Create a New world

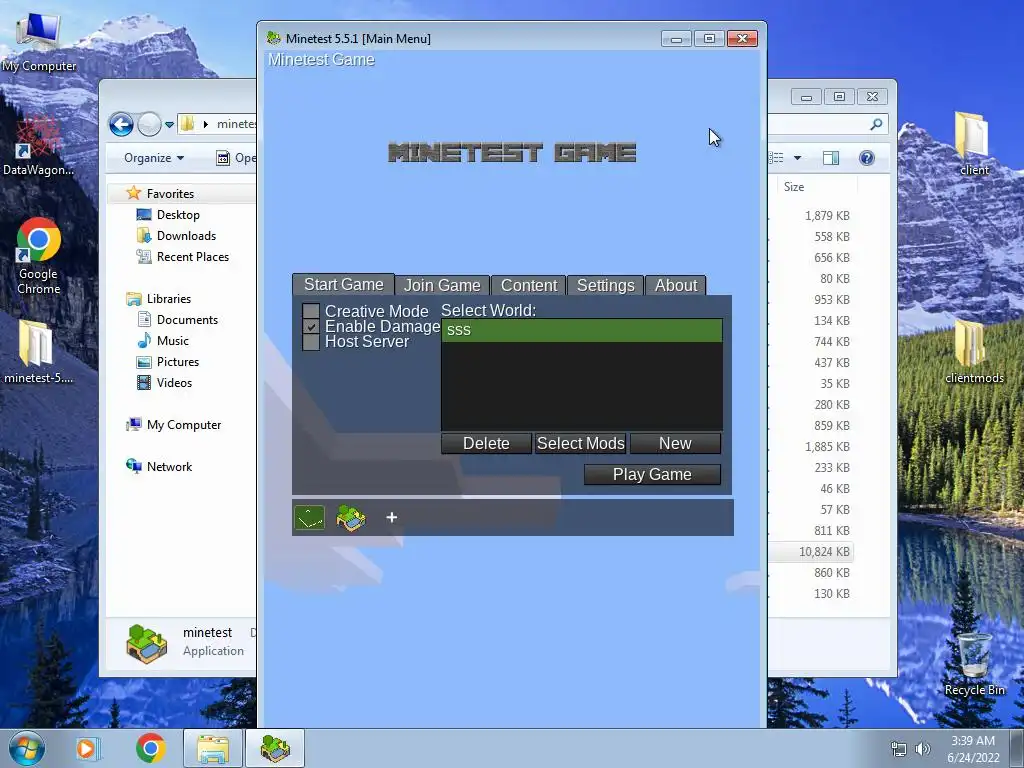pos(675,443)
